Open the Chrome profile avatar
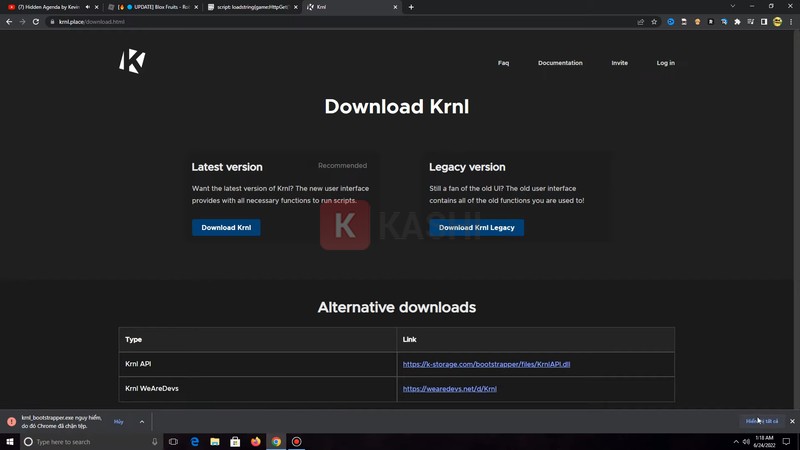Image resolution: width=800 pixels, height=450 pixels. [x=778, y=22]
